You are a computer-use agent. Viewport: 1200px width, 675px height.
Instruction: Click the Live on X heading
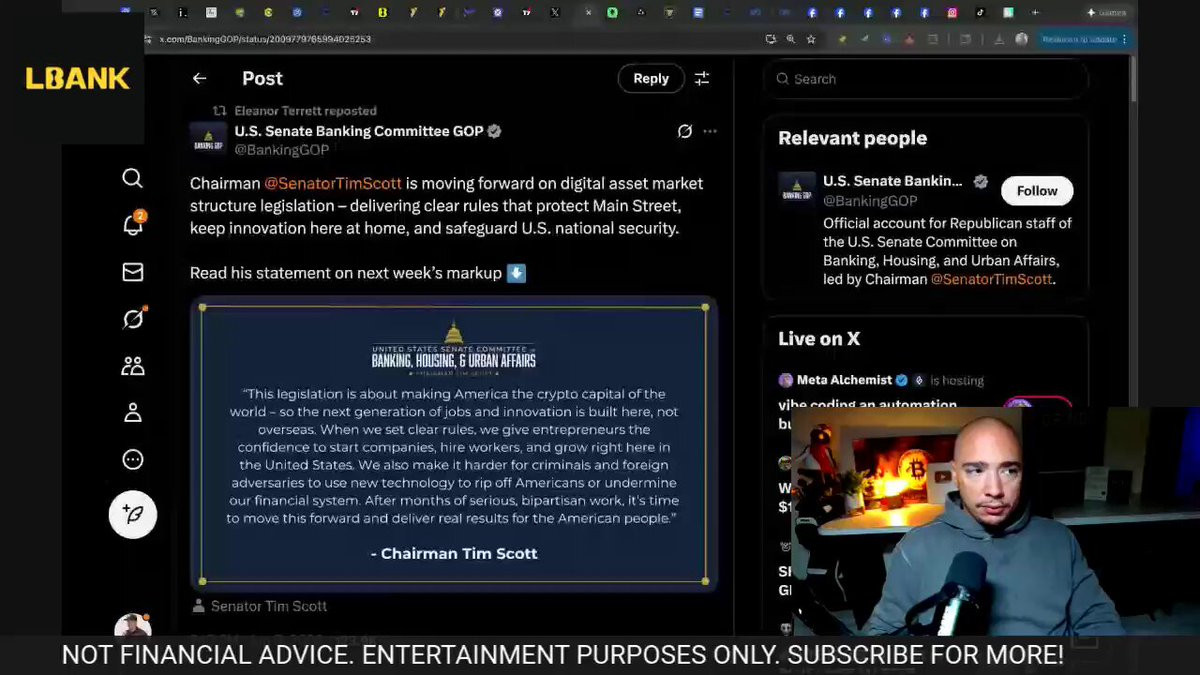click(819, 338)
